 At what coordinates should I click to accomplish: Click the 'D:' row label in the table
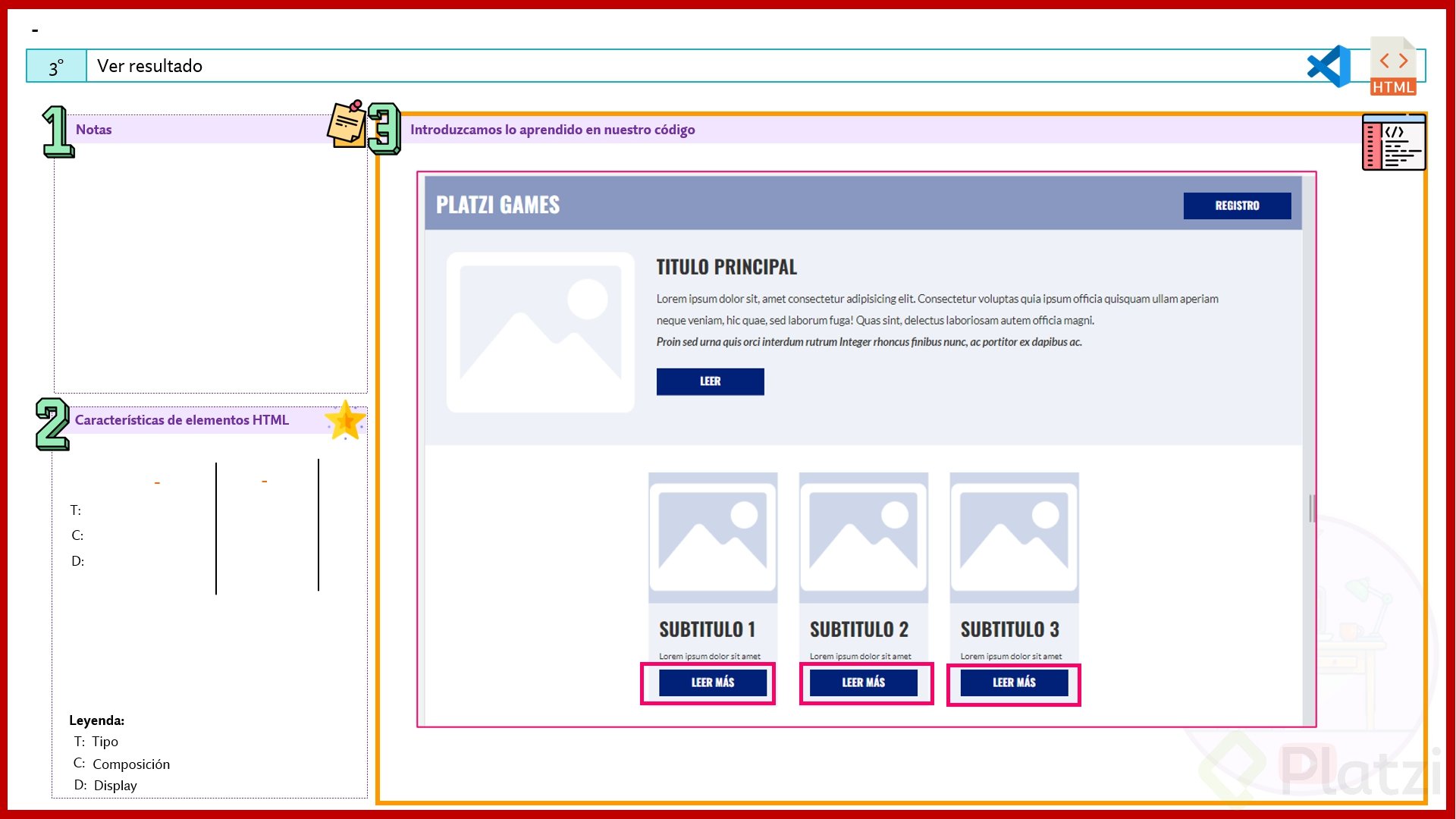(77, 561)
